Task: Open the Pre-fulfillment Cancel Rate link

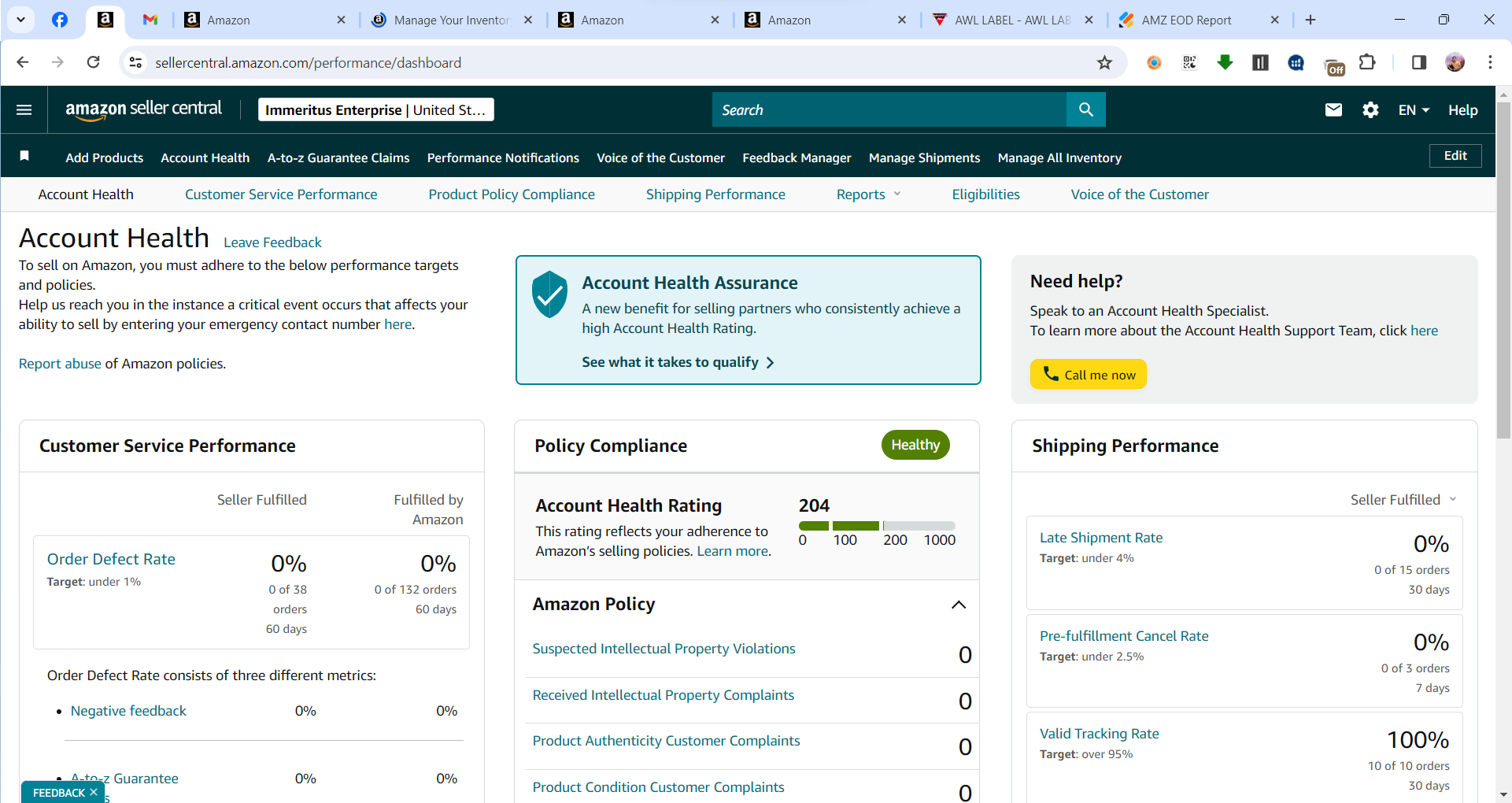Action: point(1124,636)
